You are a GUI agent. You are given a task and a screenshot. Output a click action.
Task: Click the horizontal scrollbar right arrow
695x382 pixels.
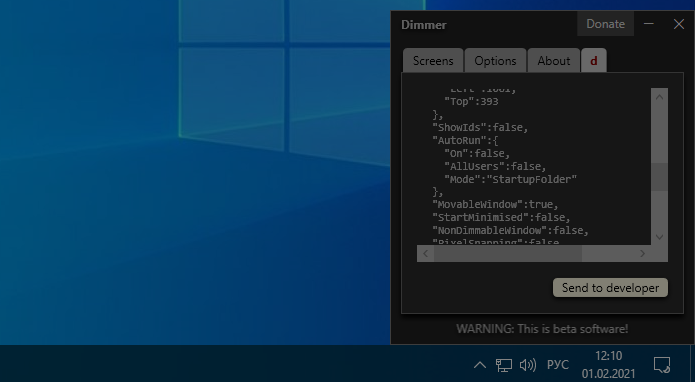click(642, 253)
